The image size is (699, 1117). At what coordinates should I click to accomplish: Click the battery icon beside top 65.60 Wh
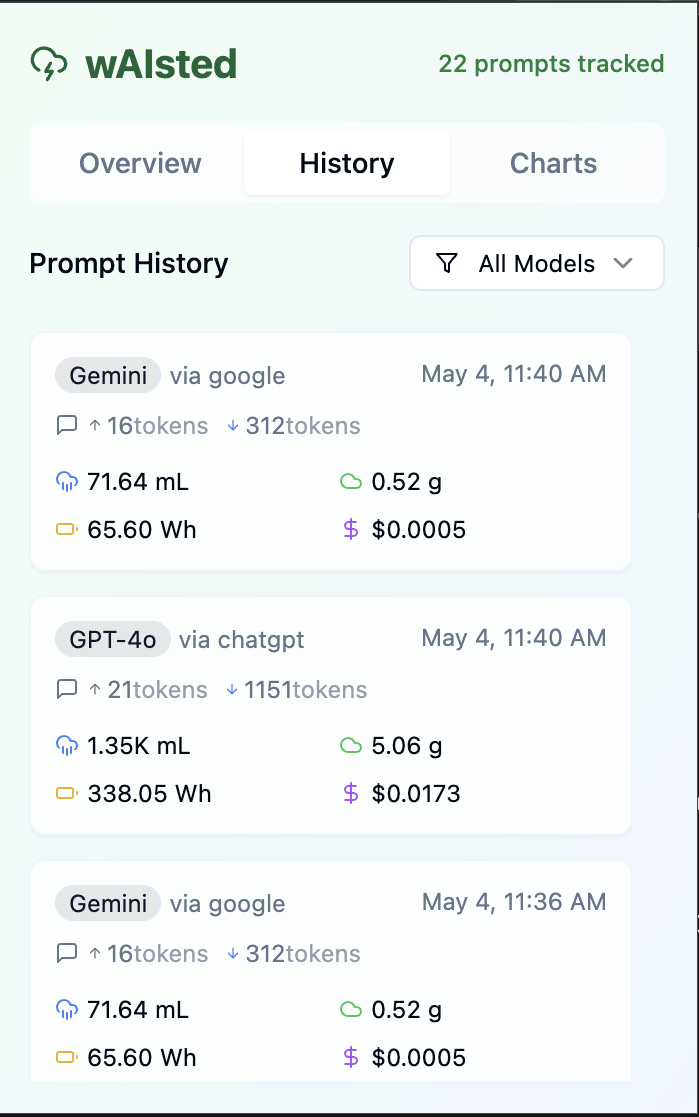point(67,530)
